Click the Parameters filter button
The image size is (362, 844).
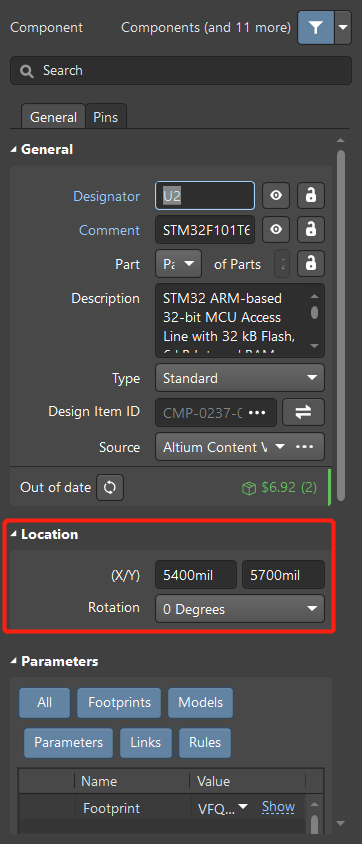68,743
